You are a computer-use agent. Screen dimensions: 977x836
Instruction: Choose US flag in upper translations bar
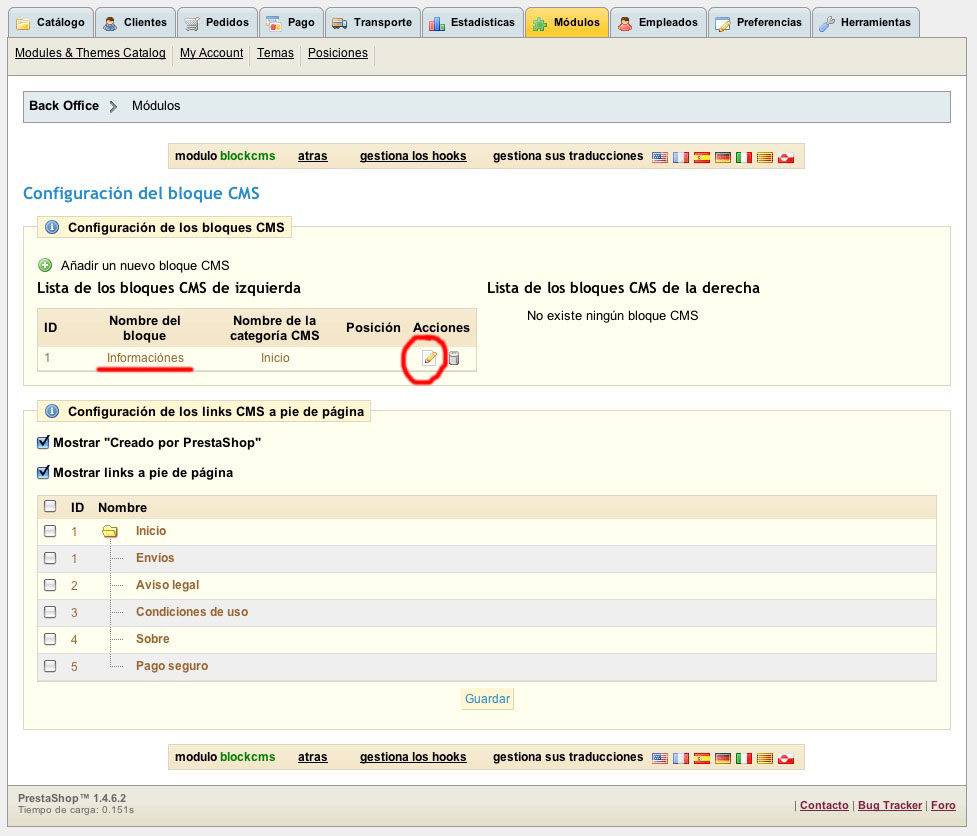pyautogui.click(x=660, y=157)
